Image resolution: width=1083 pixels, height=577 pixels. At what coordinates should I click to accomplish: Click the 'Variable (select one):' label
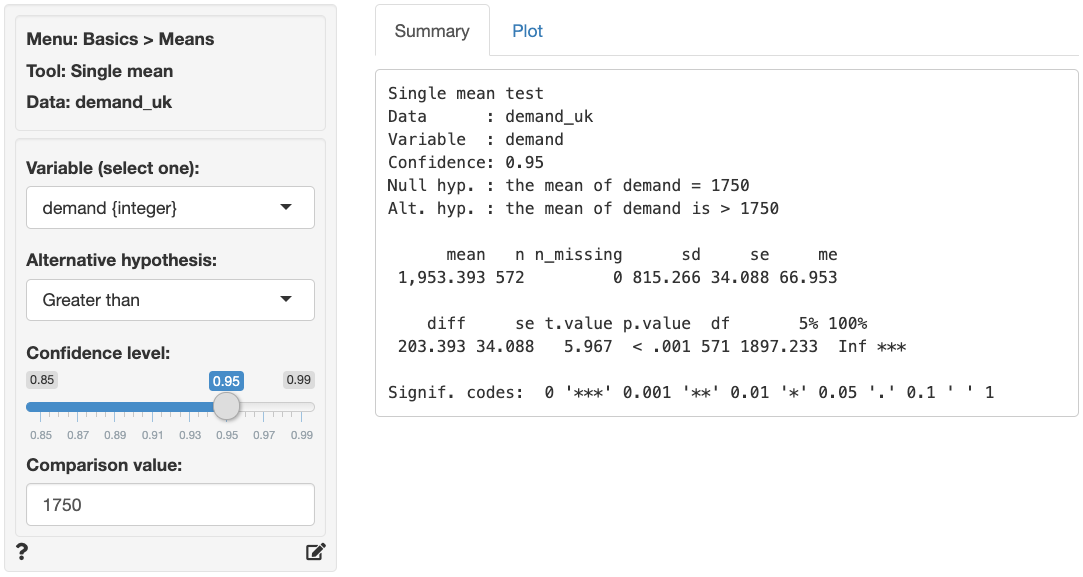pos(113,167)
